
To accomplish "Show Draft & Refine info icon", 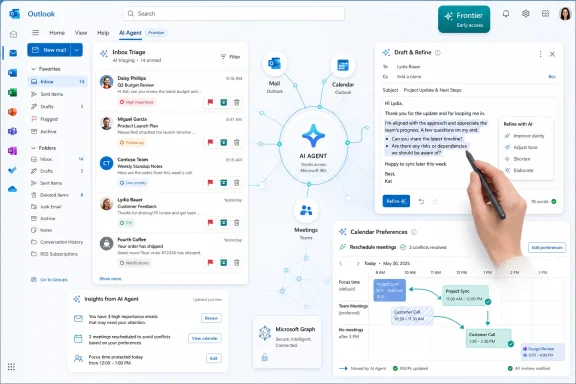I will [438, 53].
